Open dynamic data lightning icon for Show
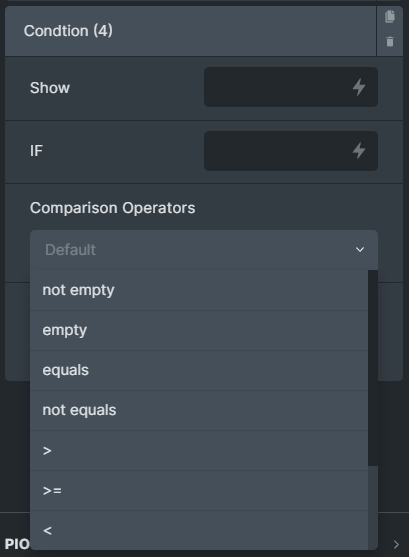The width and height of the screenshot is (409, 557). (359, 87)
